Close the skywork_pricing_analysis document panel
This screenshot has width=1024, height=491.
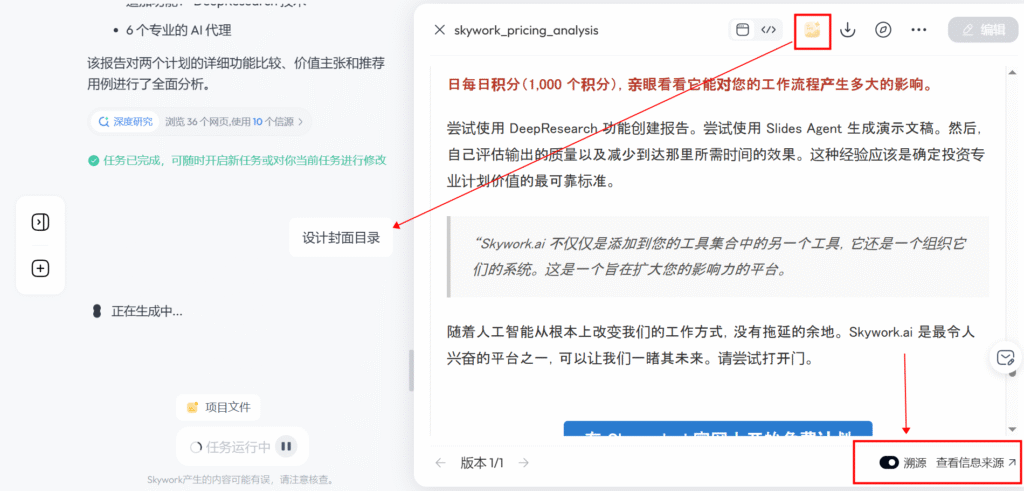[x=440, y=30]
